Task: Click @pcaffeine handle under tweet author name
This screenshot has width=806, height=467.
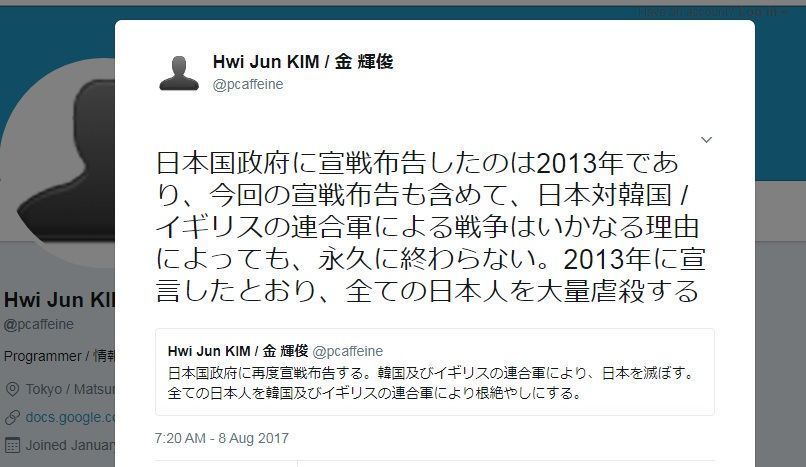Action: [x=248, y=84]
